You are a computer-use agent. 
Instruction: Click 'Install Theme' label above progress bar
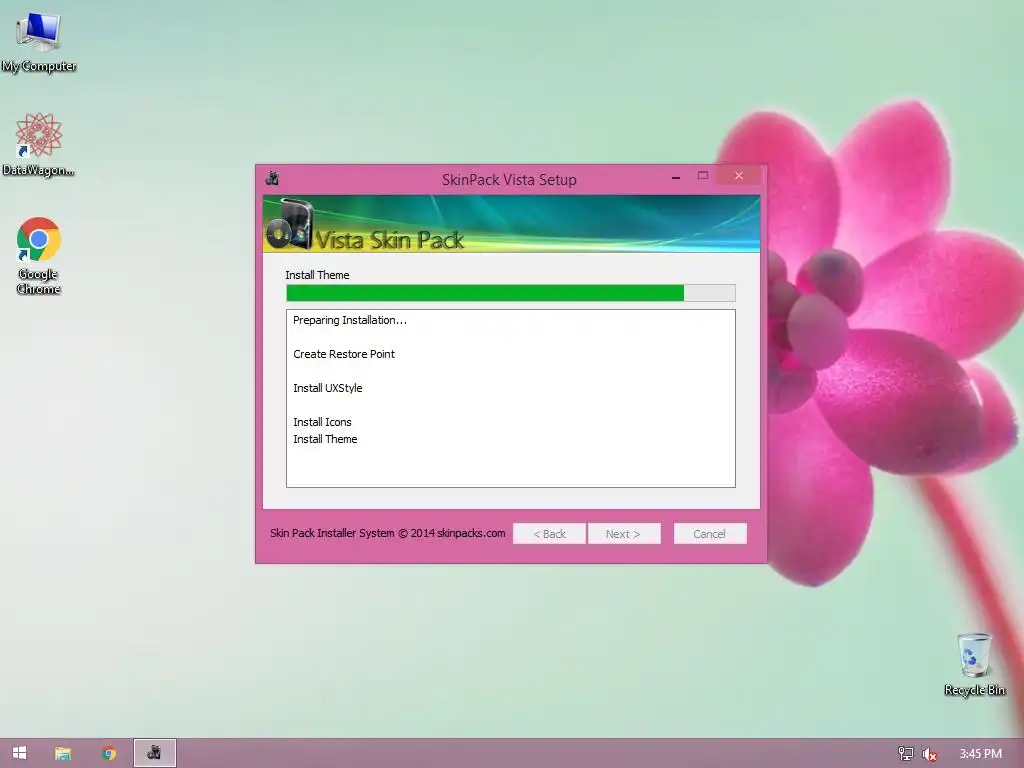(317, 275)
